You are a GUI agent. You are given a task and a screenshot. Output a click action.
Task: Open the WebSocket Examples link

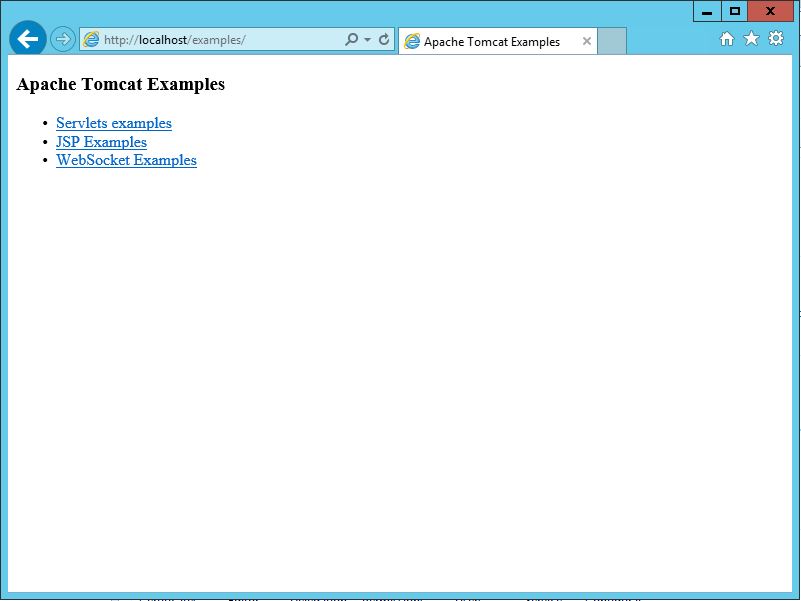click(x=126, y=160)
